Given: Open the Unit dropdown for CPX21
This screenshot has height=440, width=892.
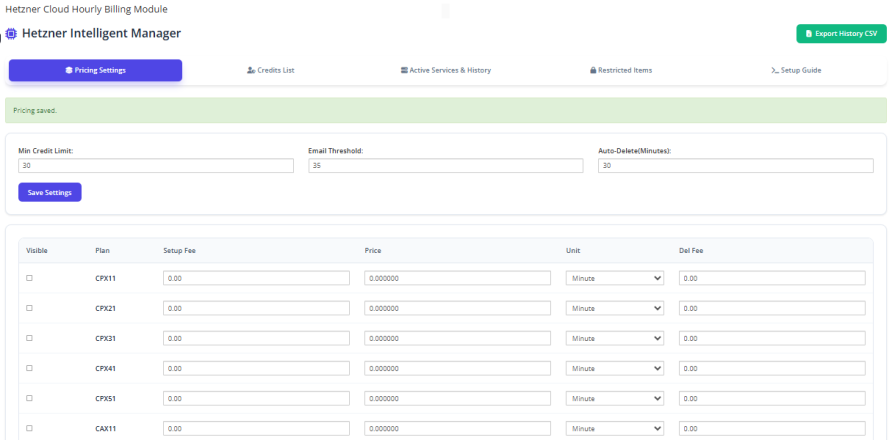Looking at the screenshot, I should pos(615,308).
